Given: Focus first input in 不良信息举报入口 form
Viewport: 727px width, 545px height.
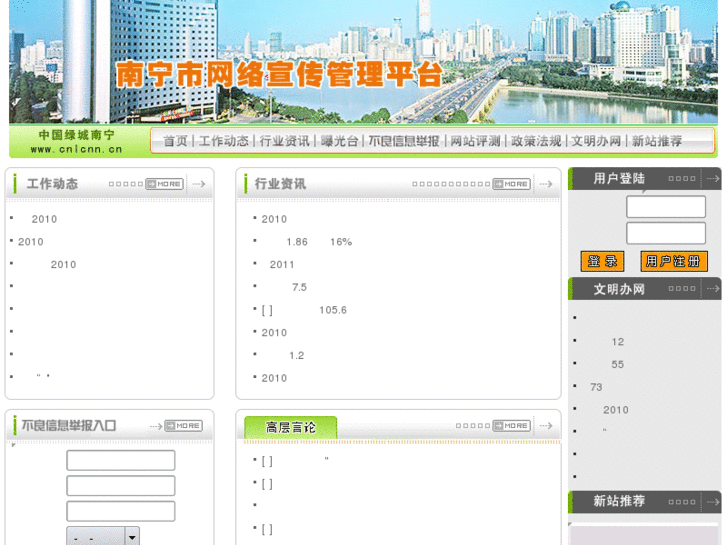Looking at the screenshot, I should (x=121, y=461).
